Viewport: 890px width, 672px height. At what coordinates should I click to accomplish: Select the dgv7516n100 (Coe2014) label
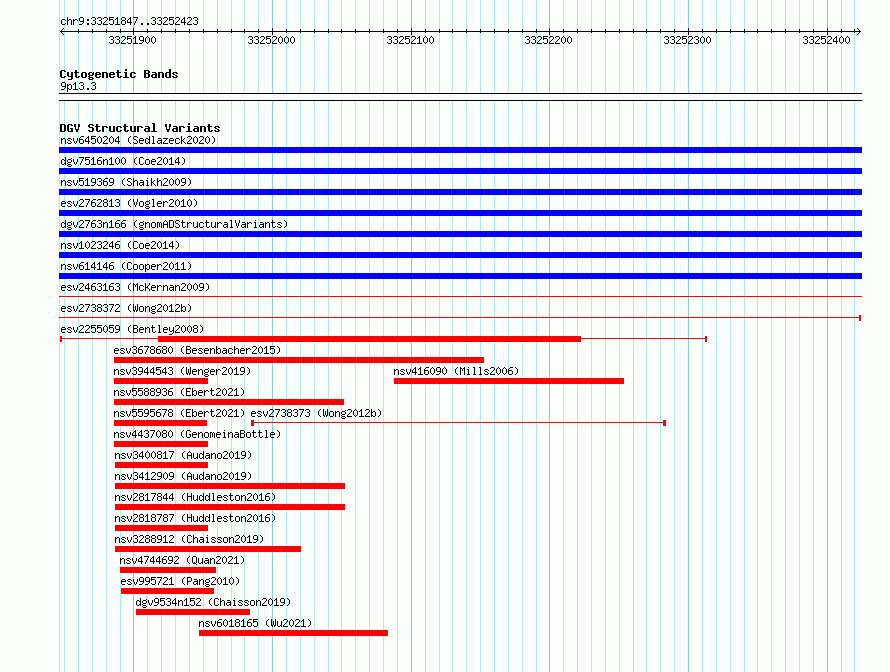point(123,161)
